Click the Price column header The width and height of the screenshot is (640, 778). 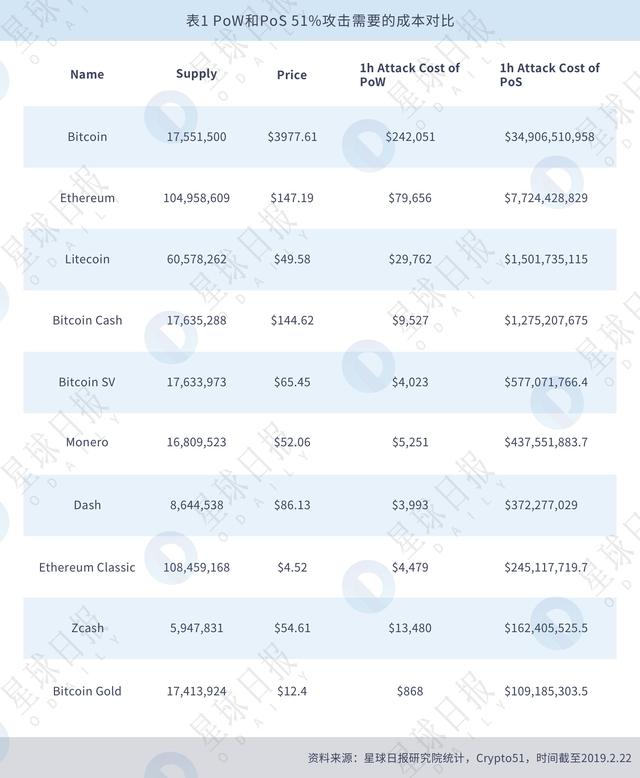point(292,75)
